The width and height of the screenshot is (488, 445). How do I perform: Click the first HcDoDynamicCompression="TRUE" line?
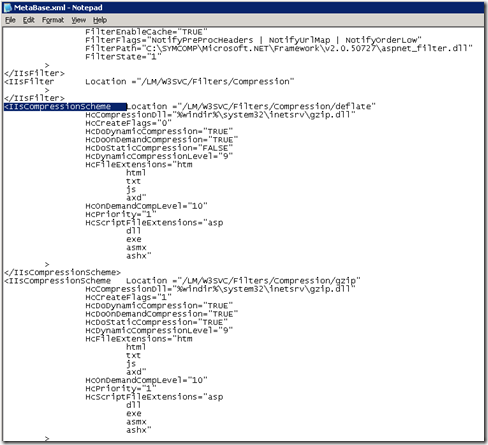tap(159, 131)
